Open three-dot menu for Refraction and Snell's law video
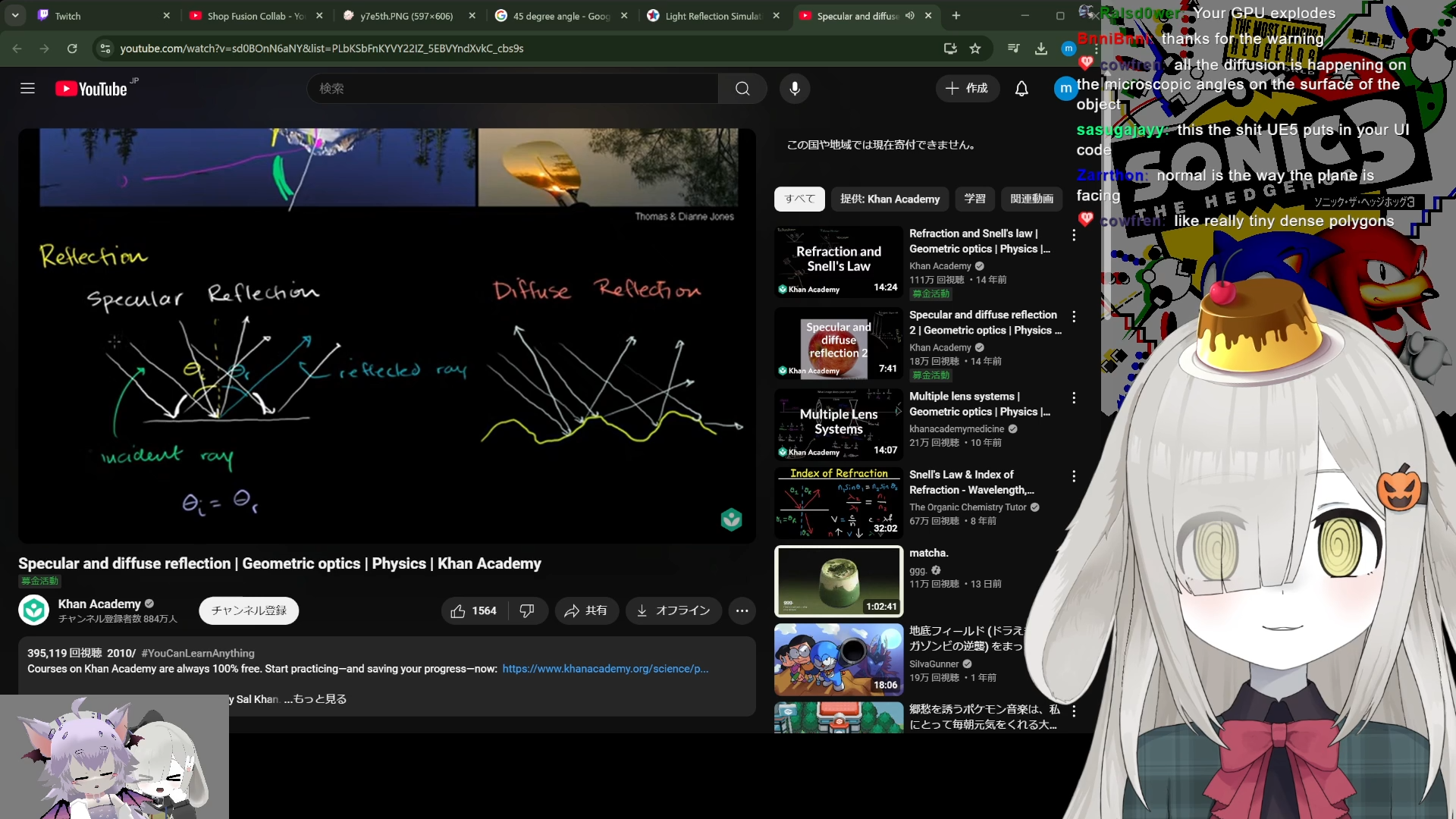The height and width of the screenshot is (819, 1456). click(x=1073, y=235)
